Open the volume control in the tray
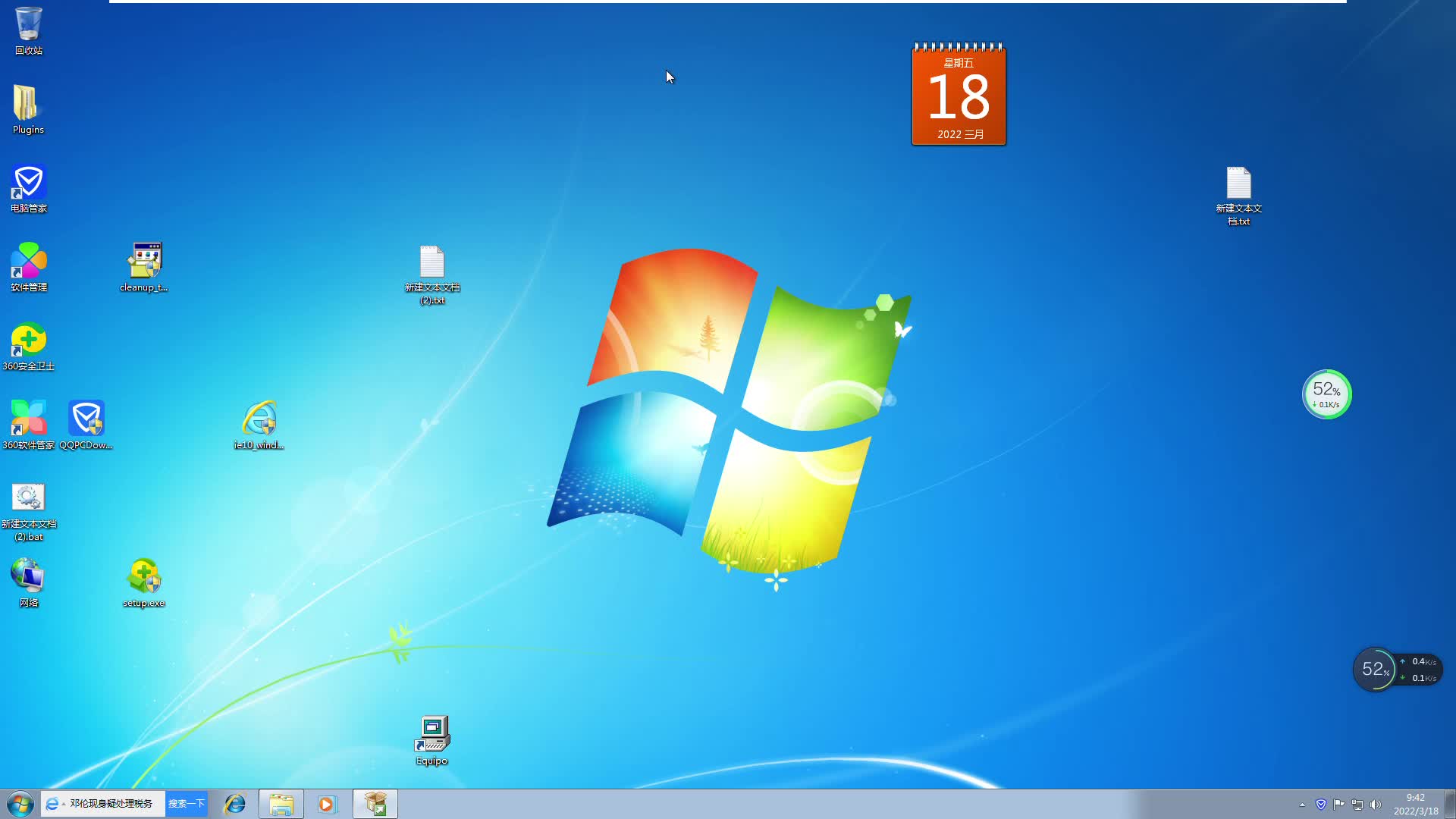1456x819 pixels. click(1376, 805)
